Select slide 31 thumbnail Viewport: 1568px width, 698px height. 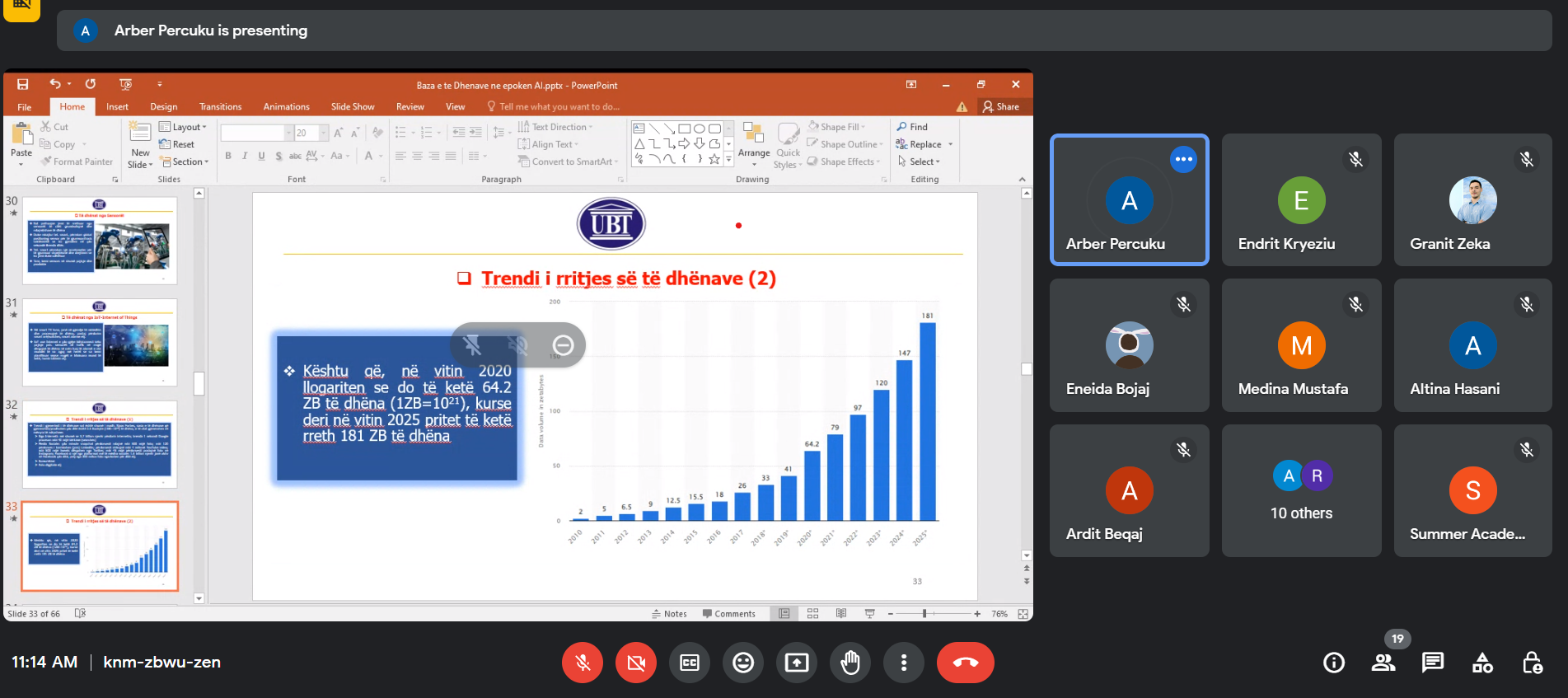coord(100,342)
